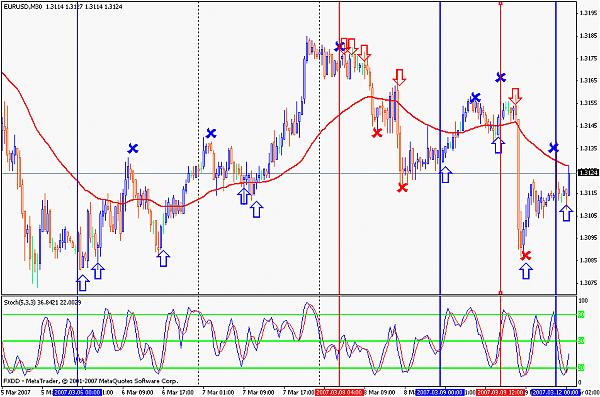
Task: Click the 6 Mar 09:00 time axis label
Action: 137,392
